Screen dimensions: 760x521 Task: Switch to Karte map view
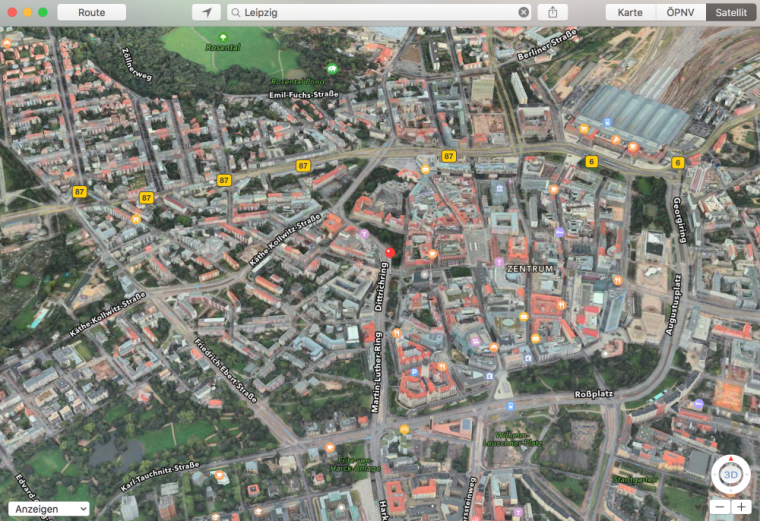pos(630,12)
